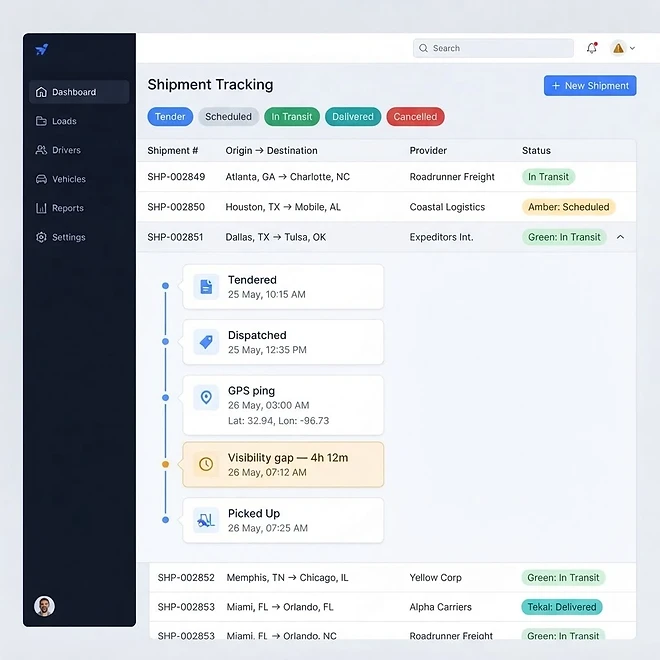Screen dimensions: 660x660
Task: Click the Loads folder icon
Action: click(x=41, y=121)
